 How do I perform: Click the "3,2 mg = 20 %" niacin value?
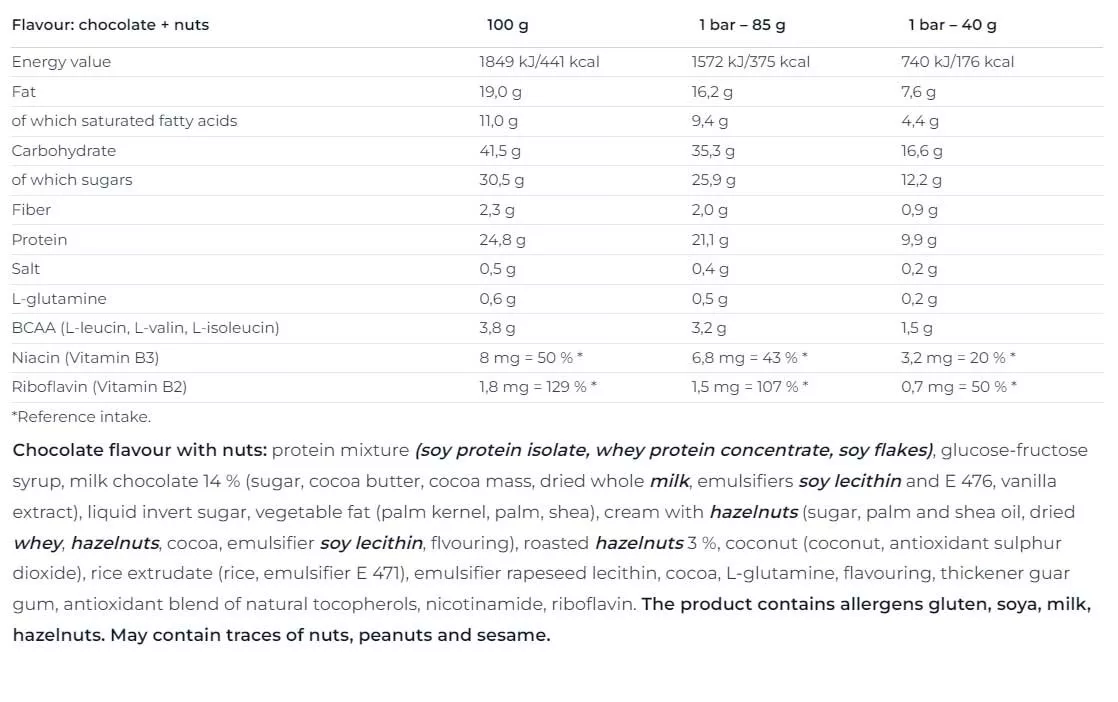957,358
